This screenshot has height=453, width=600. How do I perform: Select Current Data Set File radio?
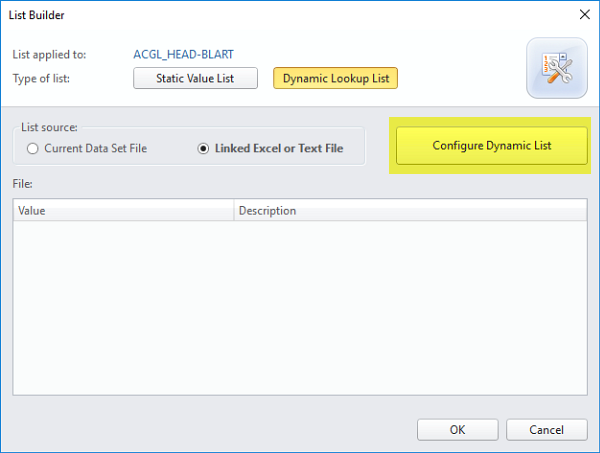[x=87, y=148]
